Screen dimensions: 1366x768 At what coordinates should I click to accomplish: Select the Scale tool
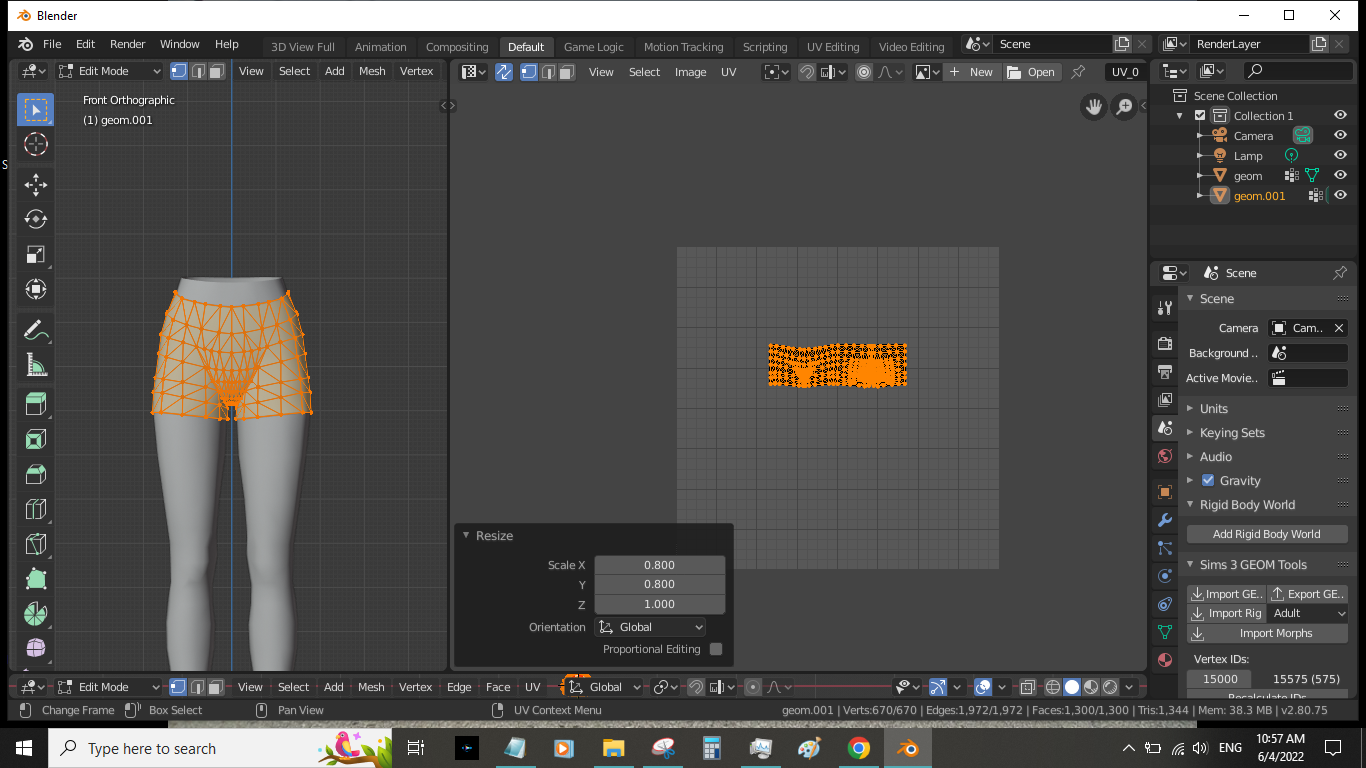pos(35,254)
